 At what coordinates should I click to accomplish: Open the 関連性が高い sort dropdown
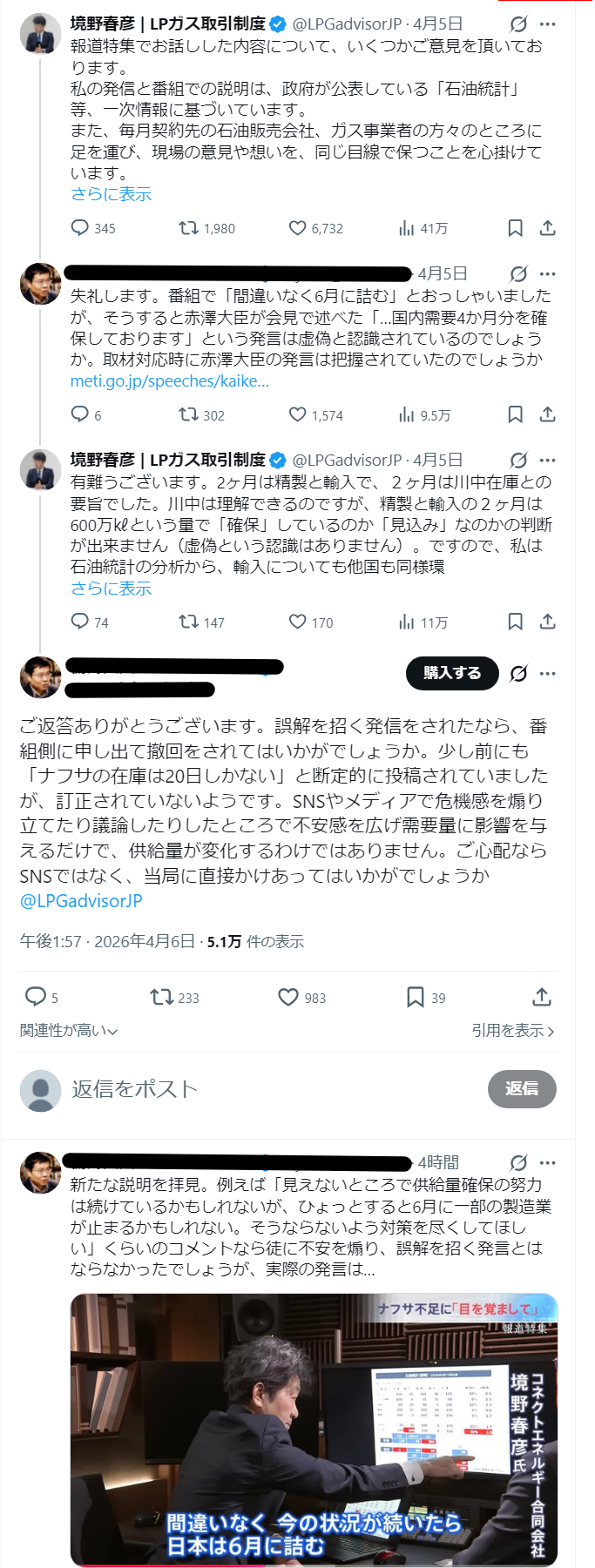coord(69,1031)
